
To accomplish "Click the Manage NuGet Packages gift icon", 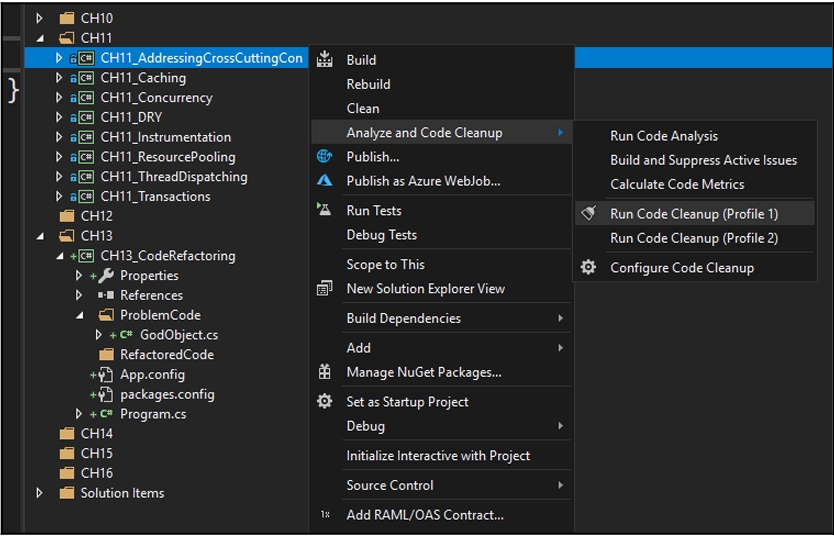I will click(x=324, y=372).
